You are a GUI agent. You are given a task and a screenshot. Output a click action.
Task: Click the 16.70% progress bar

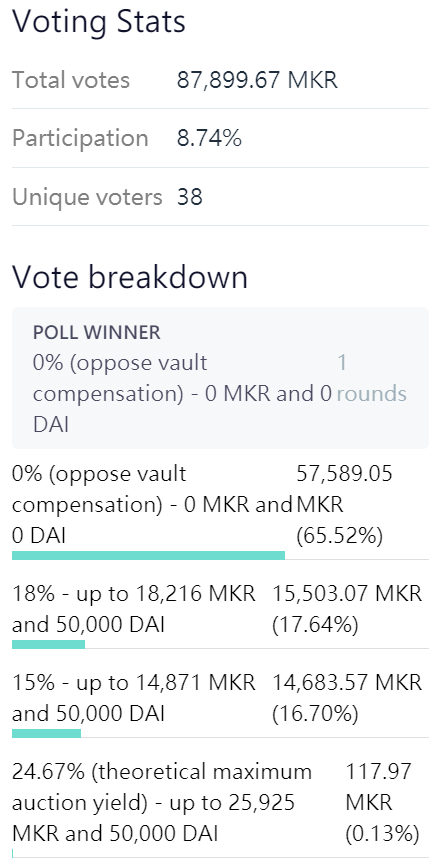click(x=46, y=733)
